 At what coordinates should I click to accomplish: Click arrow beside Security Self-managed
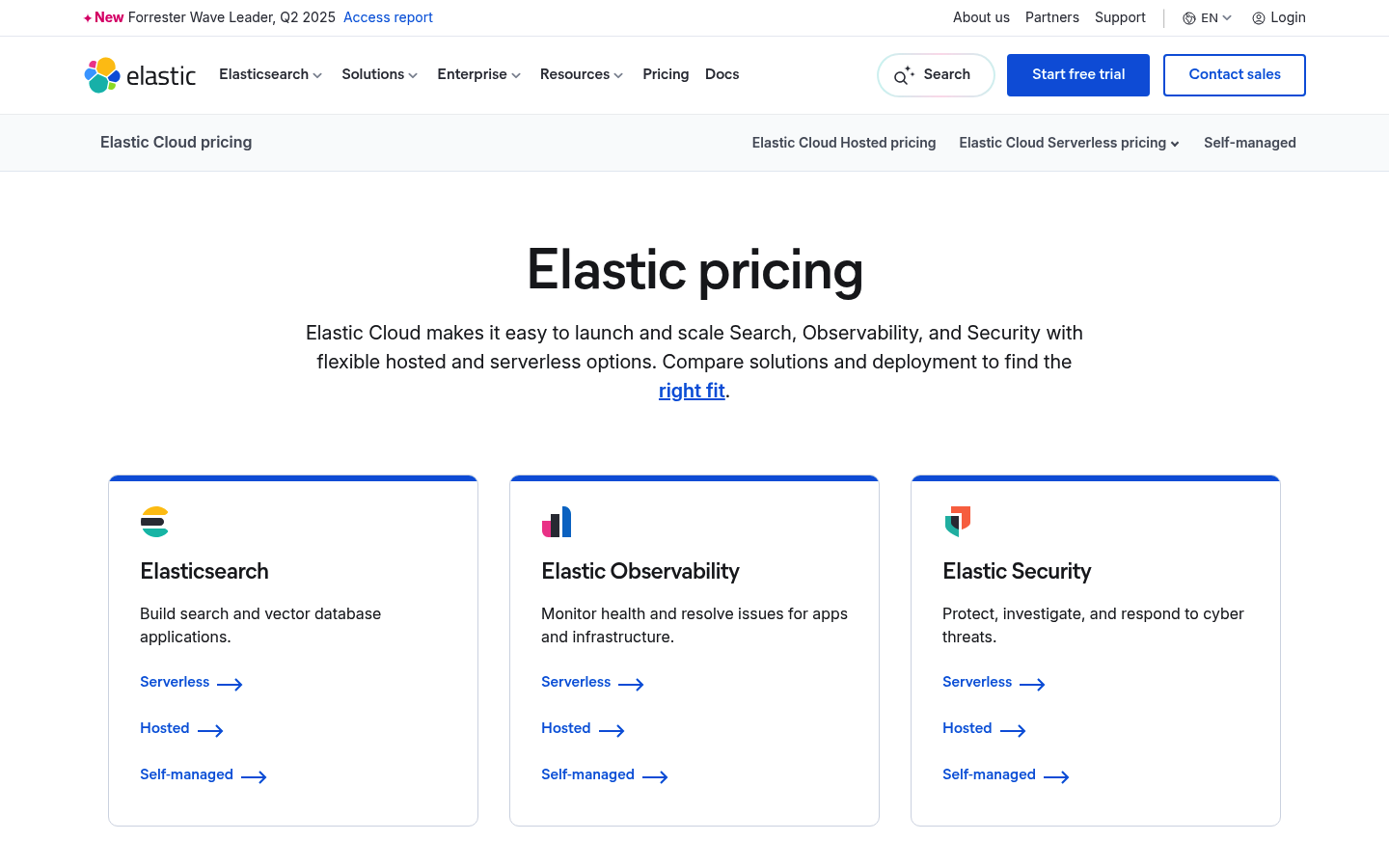pyautogui.click(x=1056, y=776)
